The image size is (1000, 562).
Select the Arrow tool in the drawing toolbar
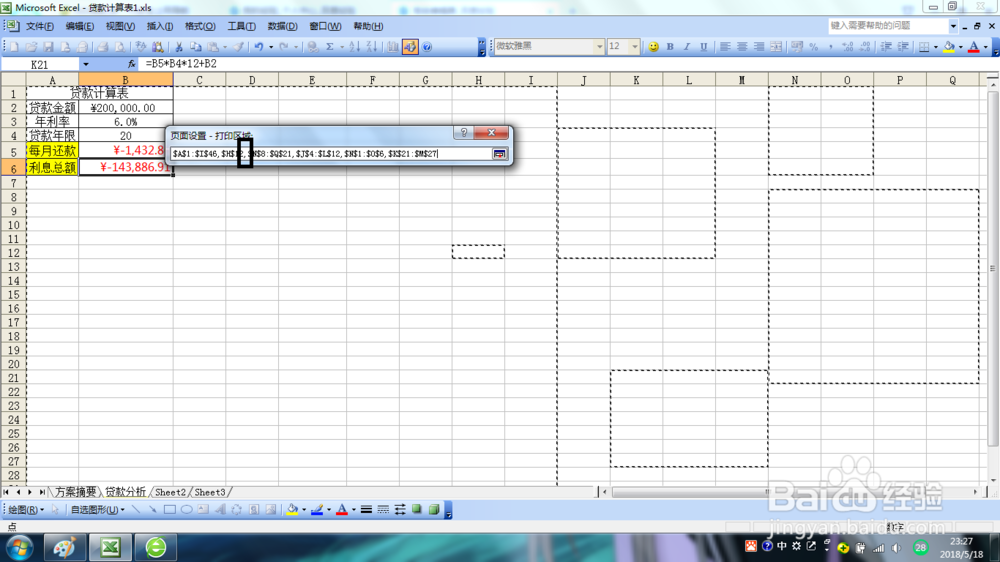(152, 510)
